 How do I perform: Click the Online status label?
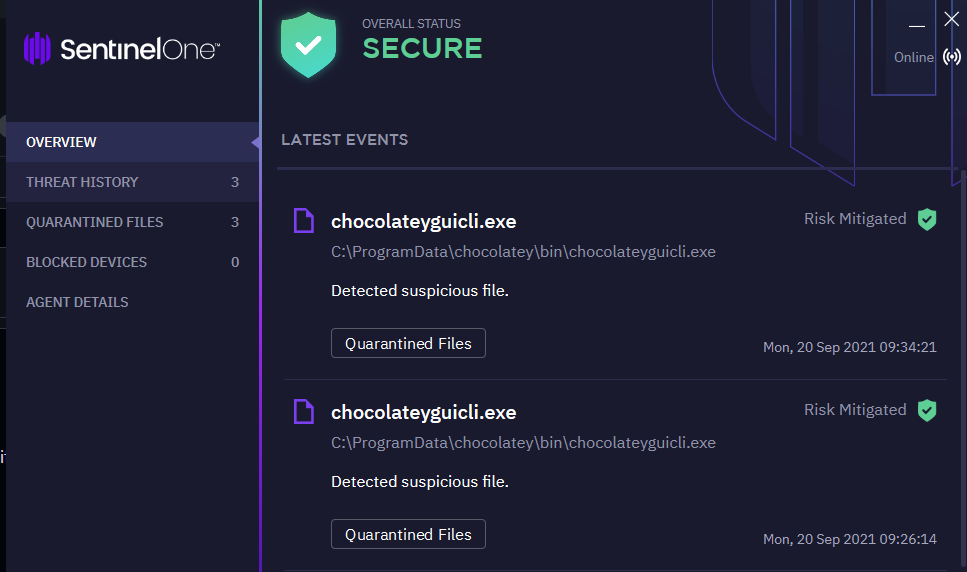(x=914, y=57)
